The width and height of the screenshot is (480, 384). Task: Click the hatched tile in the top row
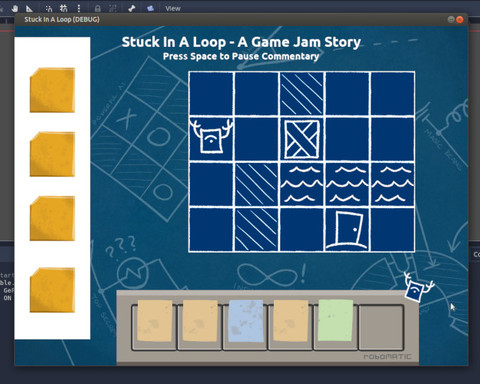[x=302, y=94]
